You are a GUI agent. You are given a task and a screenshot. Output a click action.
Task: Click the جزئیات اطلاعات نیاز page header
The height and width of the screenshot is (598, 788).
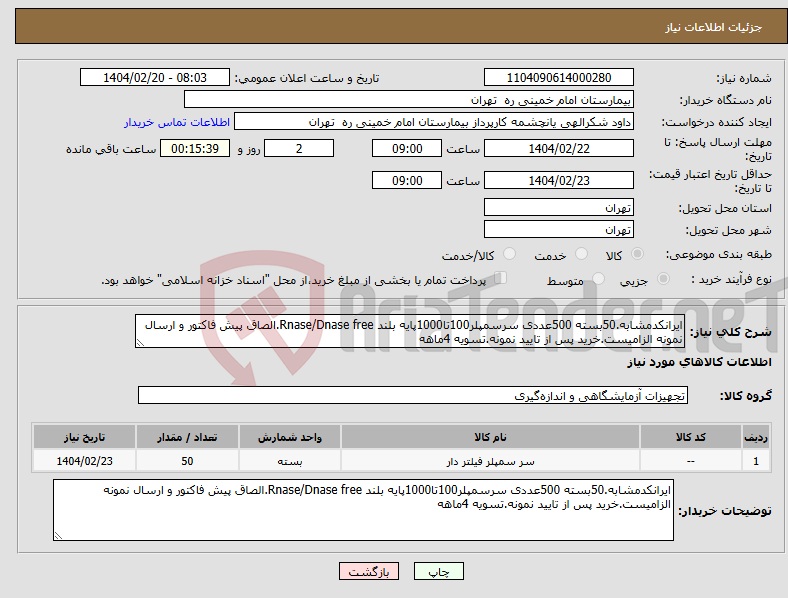click(x=714, y=27)
